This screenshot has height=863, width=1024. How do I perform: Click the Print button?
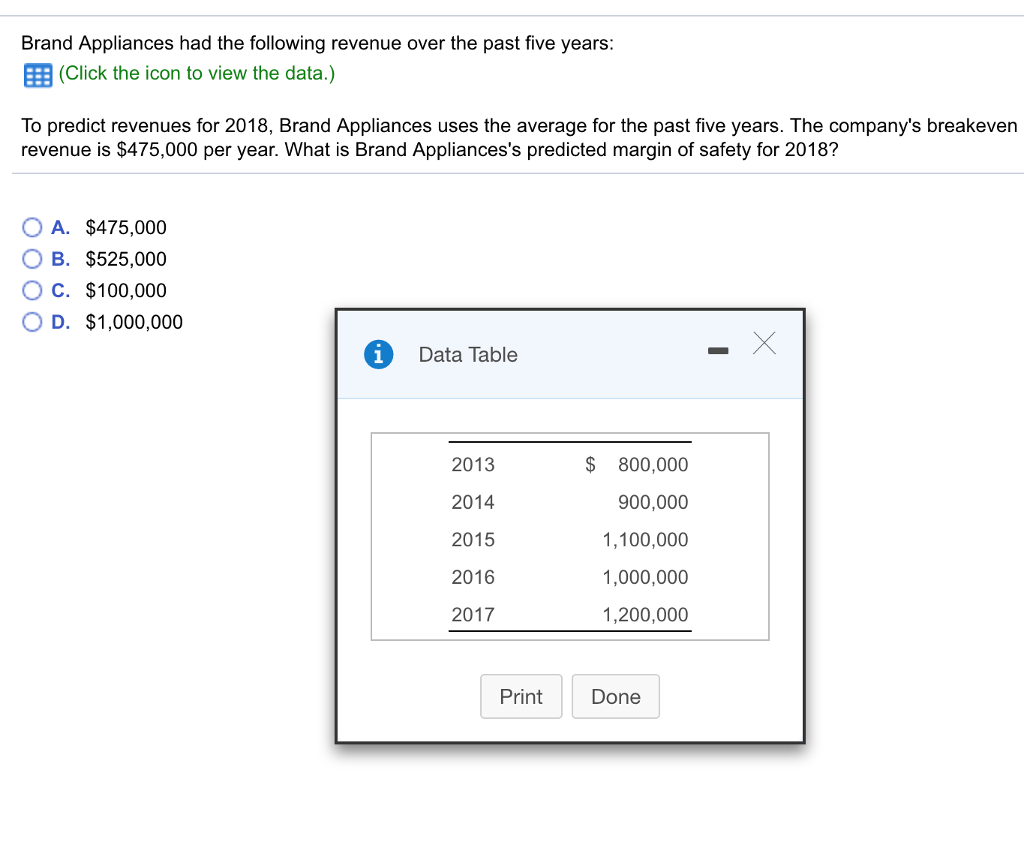point(521,696)
